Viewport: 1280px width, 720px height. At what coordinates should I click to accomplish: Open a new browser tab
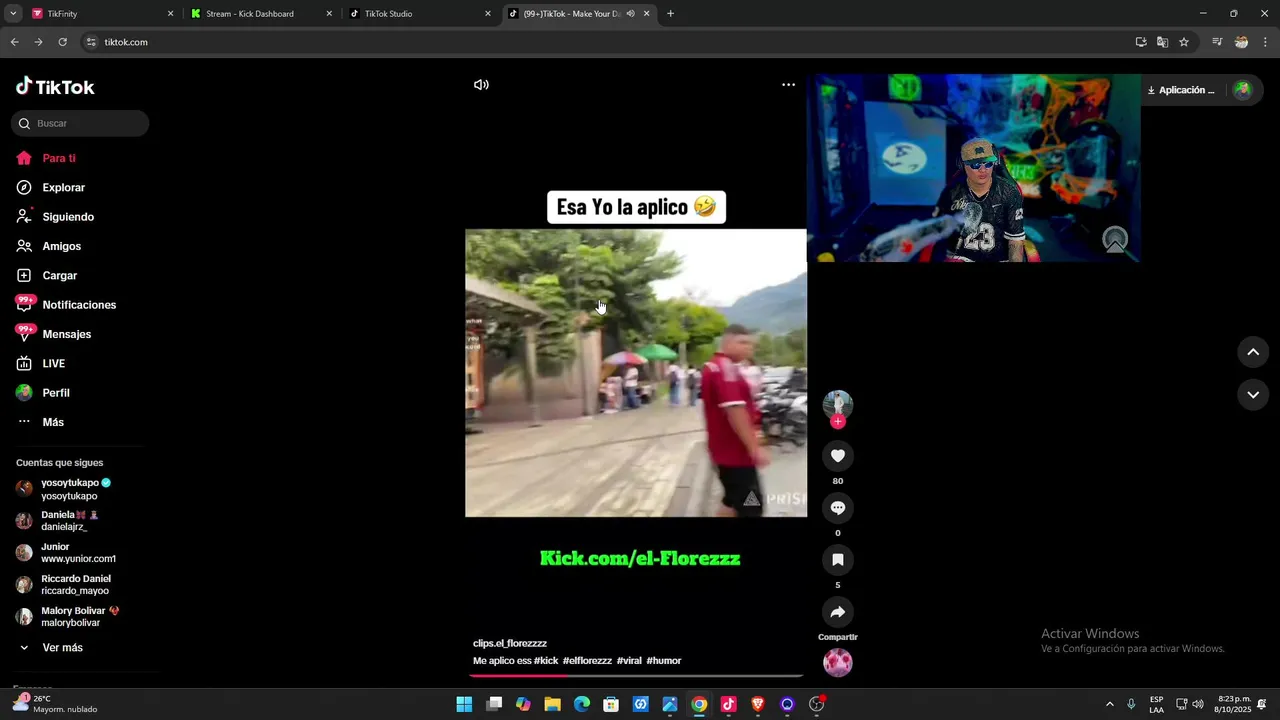pos(670,14)
